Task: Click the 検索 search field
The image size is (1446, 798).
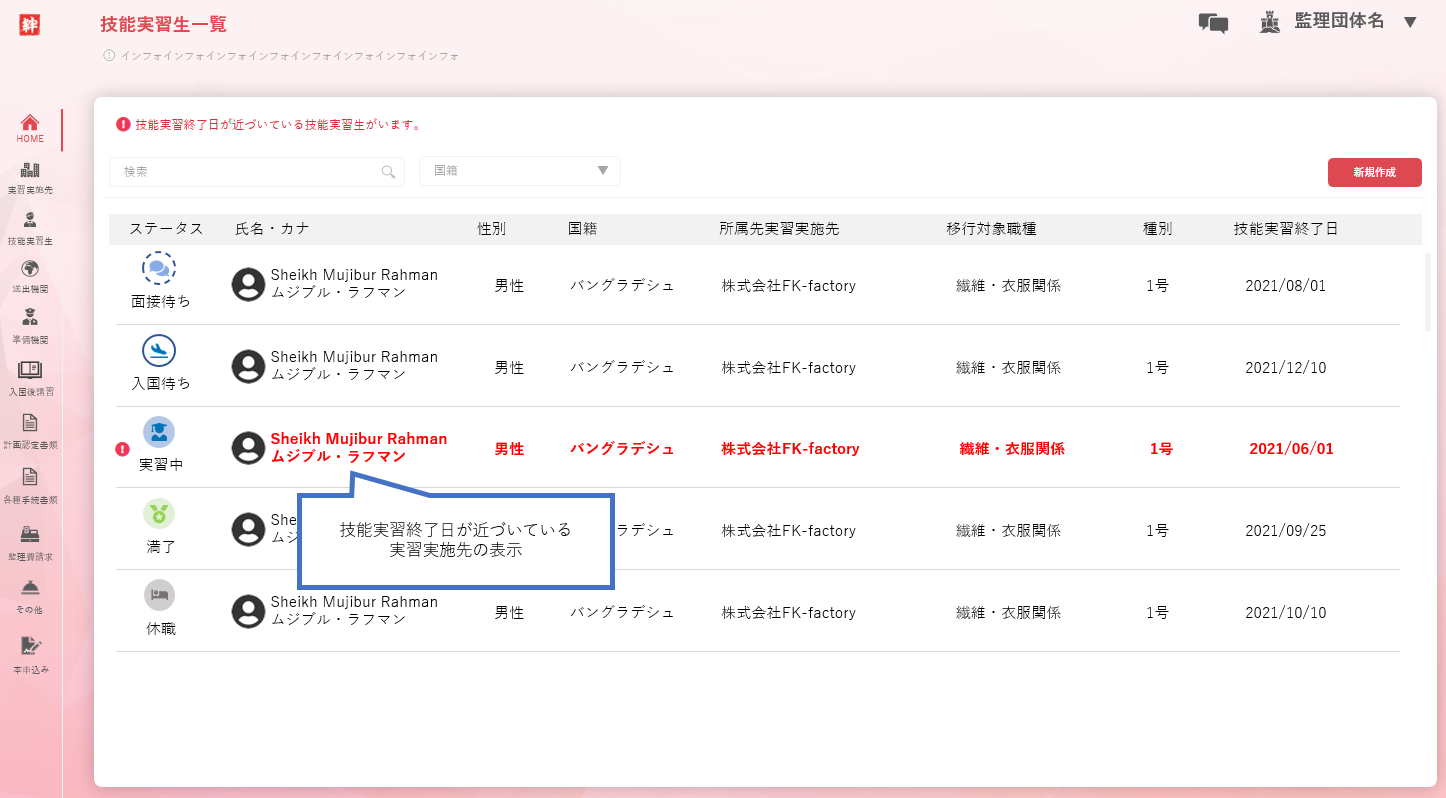Action: tap(245, 172)
